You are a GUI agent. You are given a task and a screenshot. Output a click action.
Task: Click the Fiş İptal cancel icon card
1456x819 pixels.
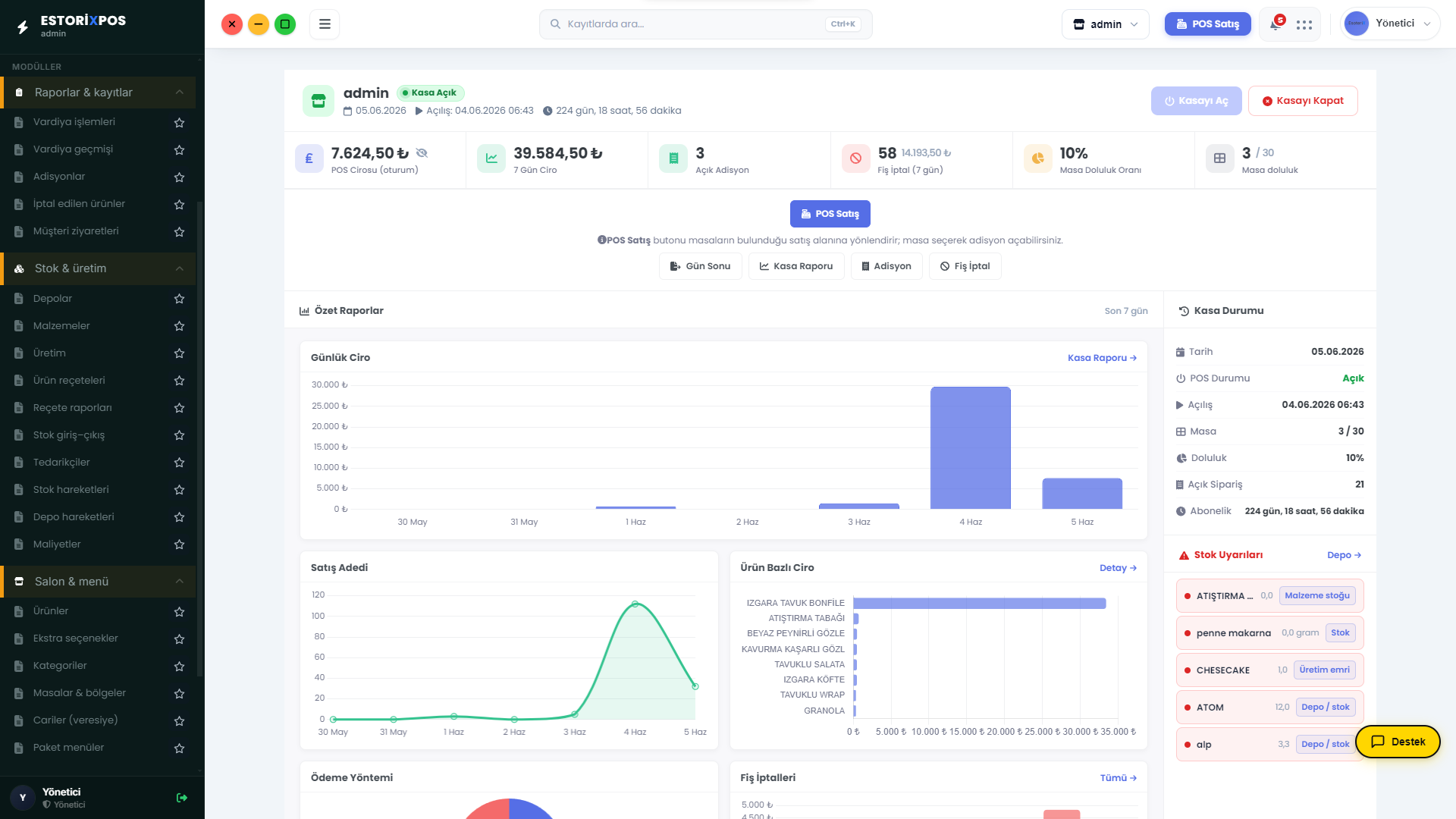click(x=855, y=158)
